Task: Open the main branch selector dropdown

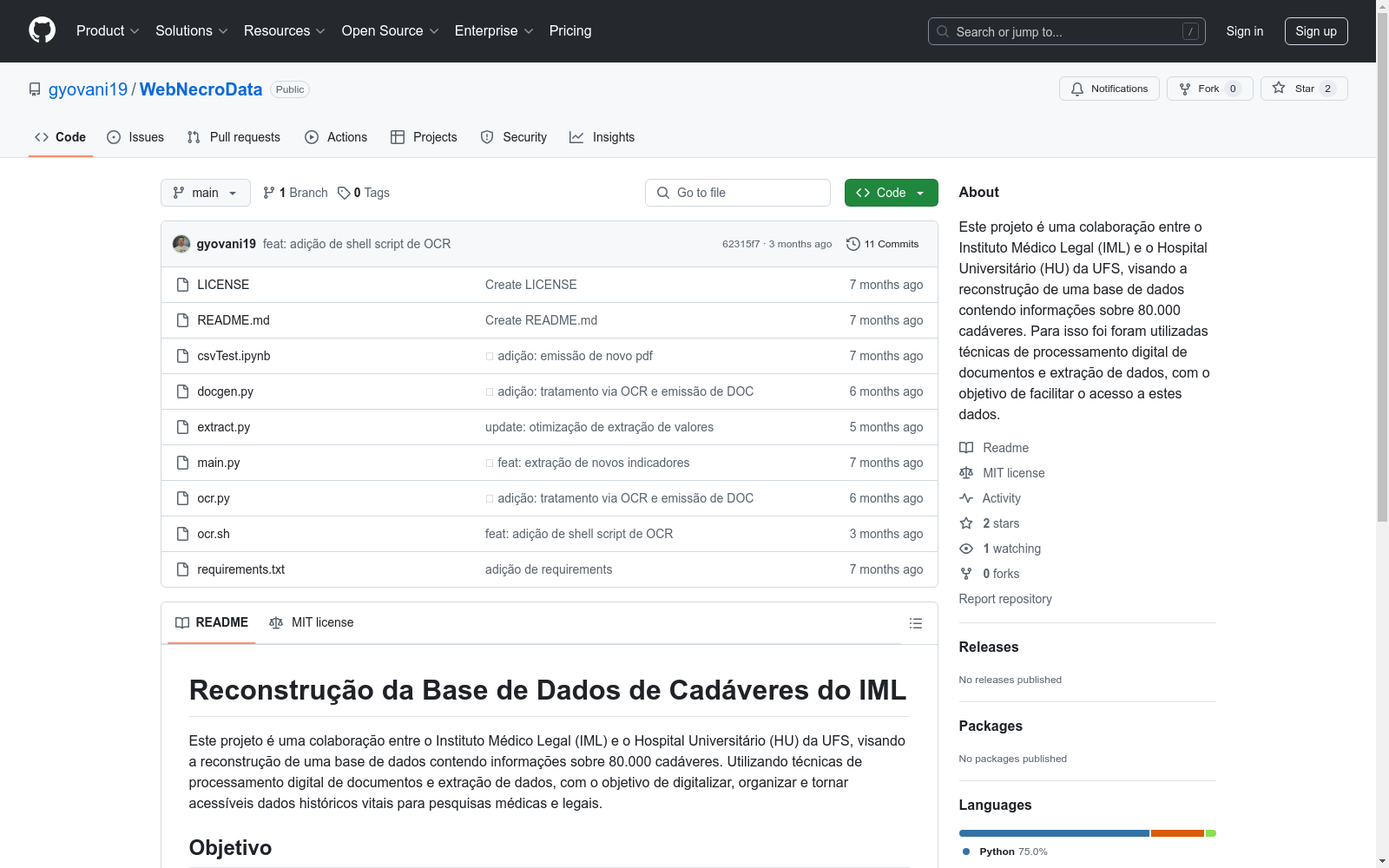Action: click(x=206, y=193)
